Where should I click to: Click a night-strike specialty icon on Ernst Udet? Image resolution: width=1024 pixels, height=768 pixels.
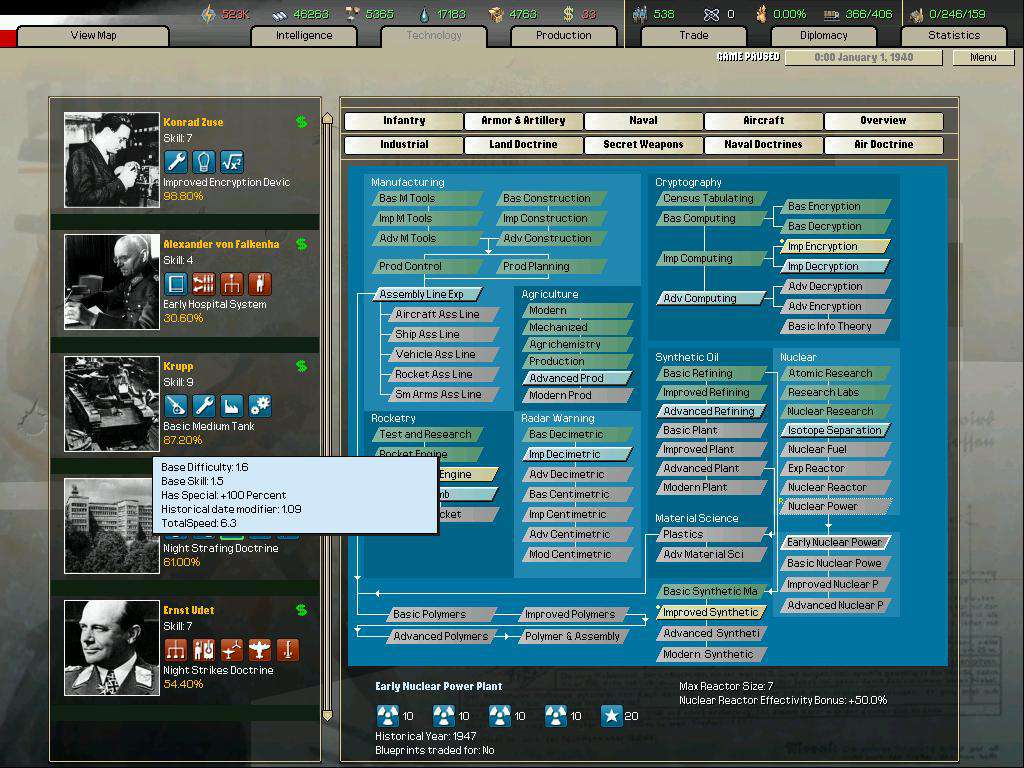click(261, 650)
